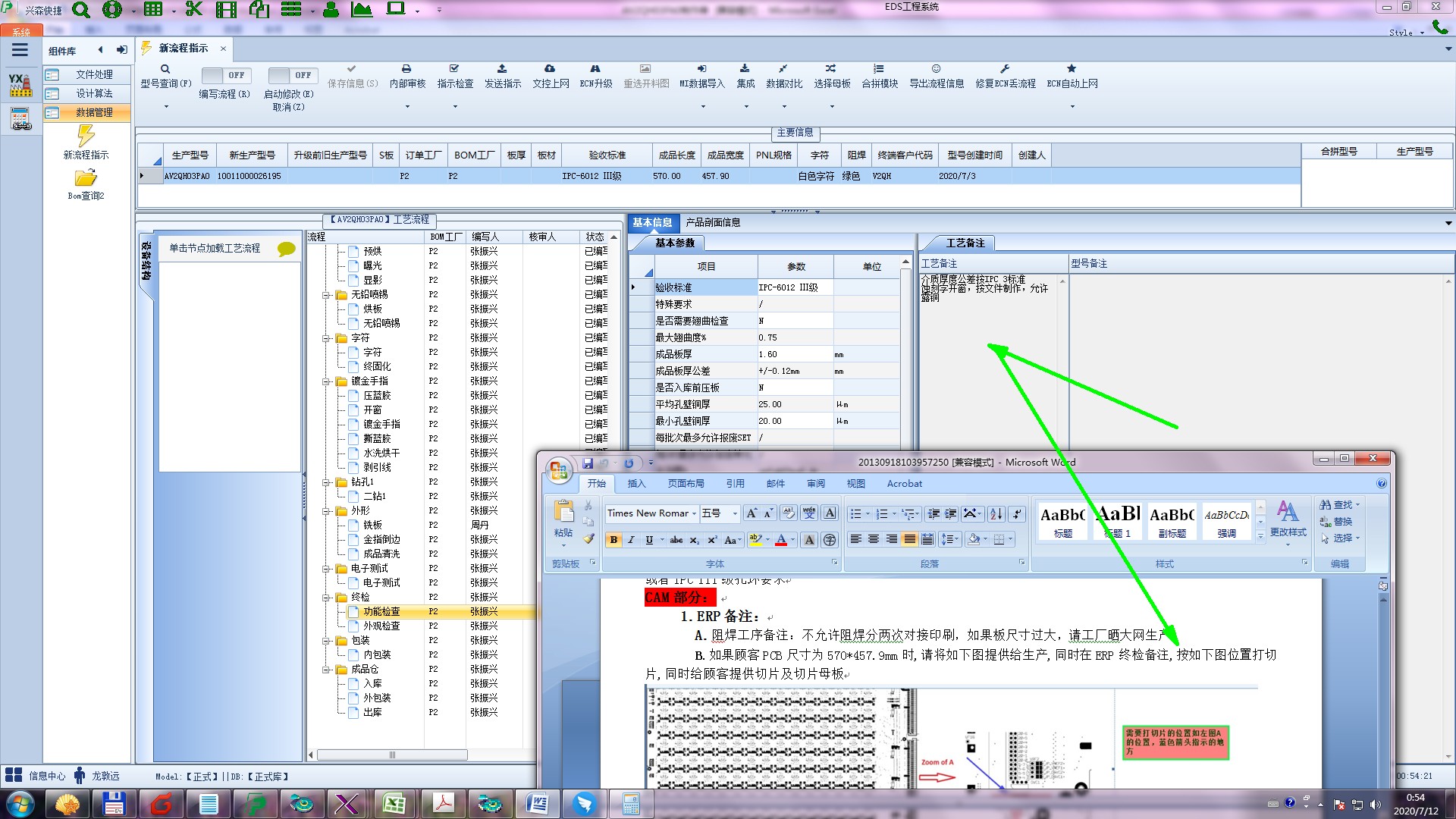
Task: Open the Times New Roman font dropdown
Action: pos(694,514)
